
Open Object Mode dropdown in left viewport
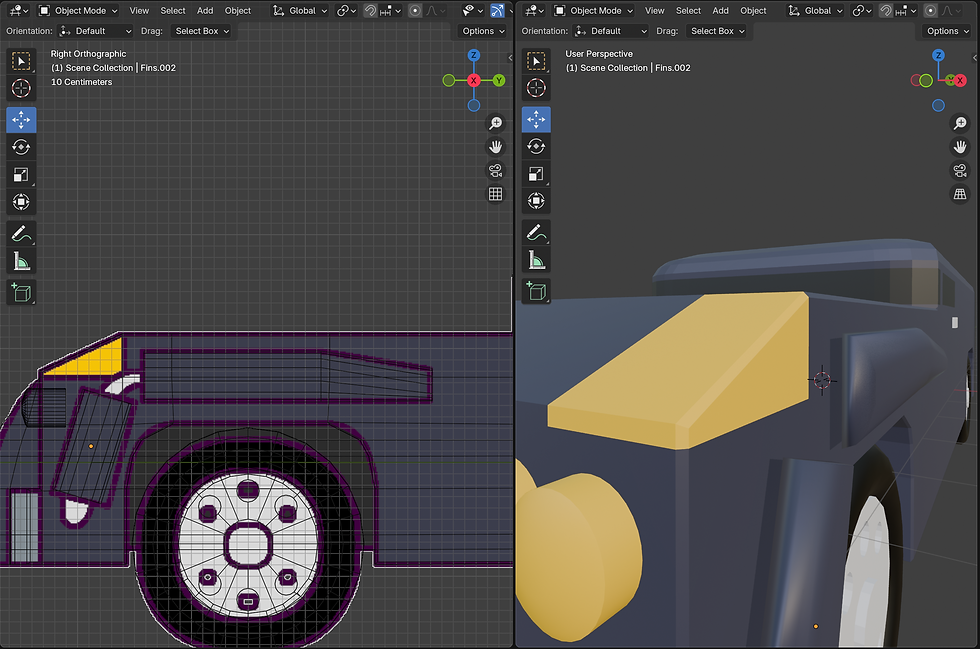(x=78, y=11)
